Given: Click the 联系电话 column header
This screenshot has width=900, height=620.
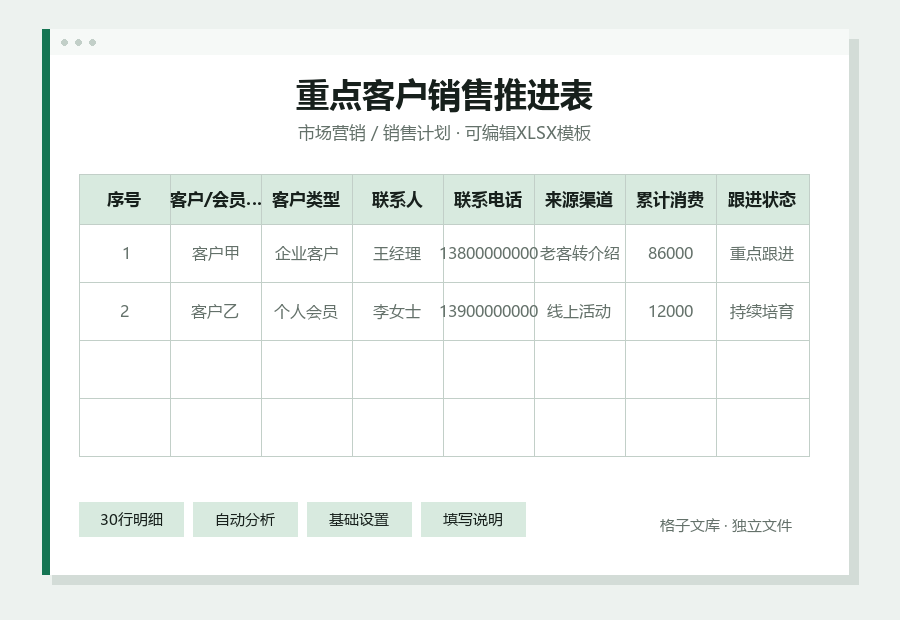Looking at the screenshot, I should [x=488, y=200].
